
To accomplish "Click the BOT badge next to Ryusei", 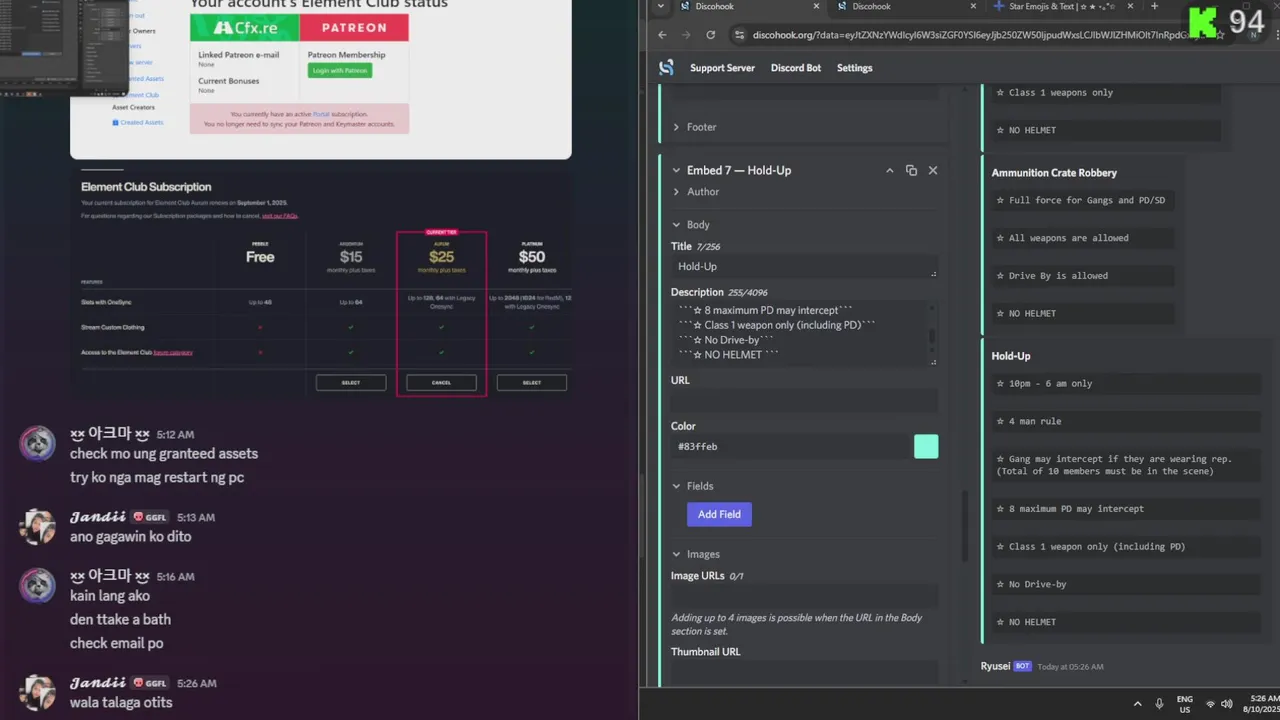I will coord(1022,666).
